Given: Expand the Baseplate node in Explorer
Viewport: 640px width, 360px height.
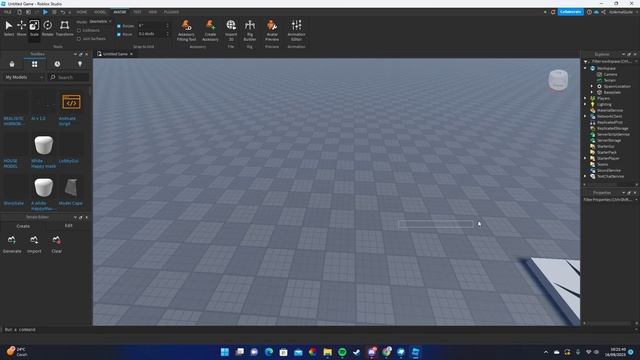Looking at the screenshot, I should [592, 92].
